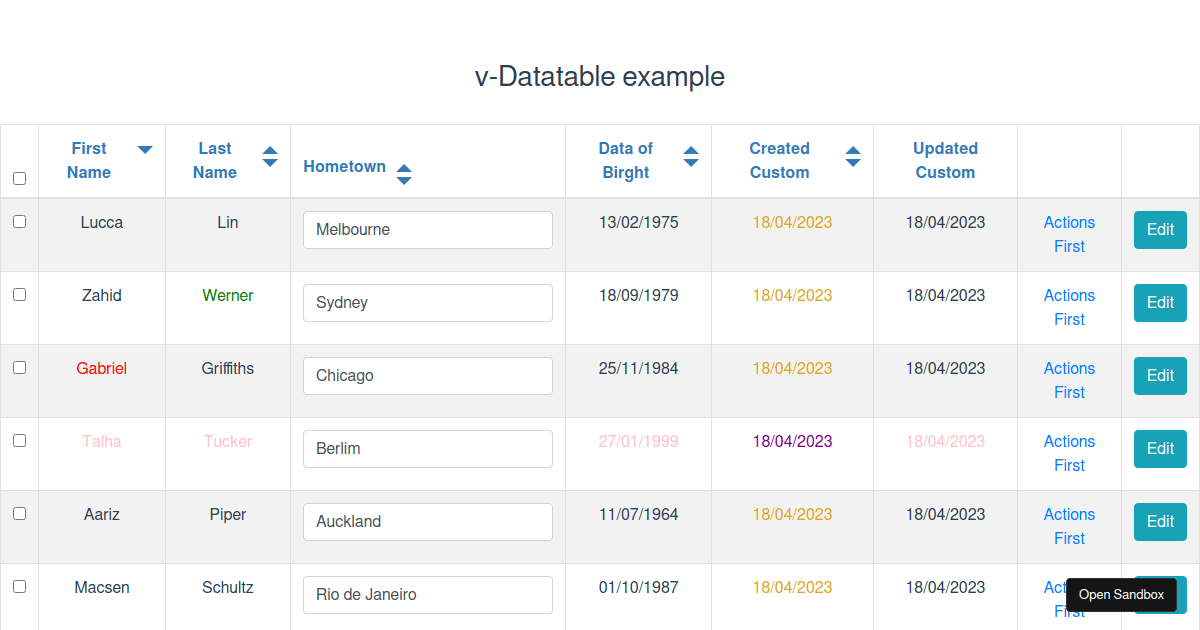Image resolution: width=1200 pixels, height=630 pixels.
Task: Click the Sydney hometown input field
Action: click(428, 302)
